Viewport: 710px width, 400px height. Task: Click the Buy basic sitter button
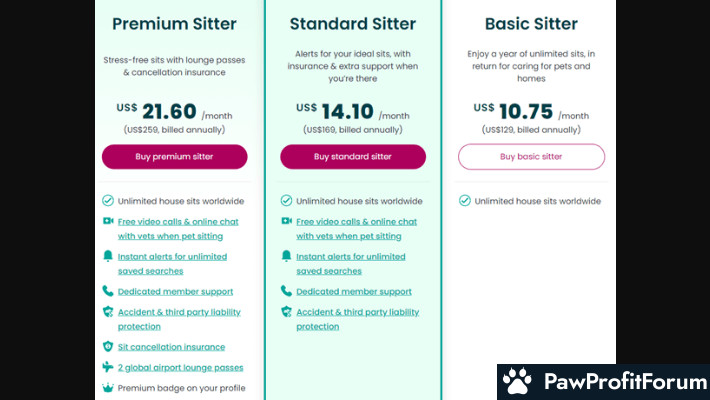pyautogui.click(x=531, y=157)
